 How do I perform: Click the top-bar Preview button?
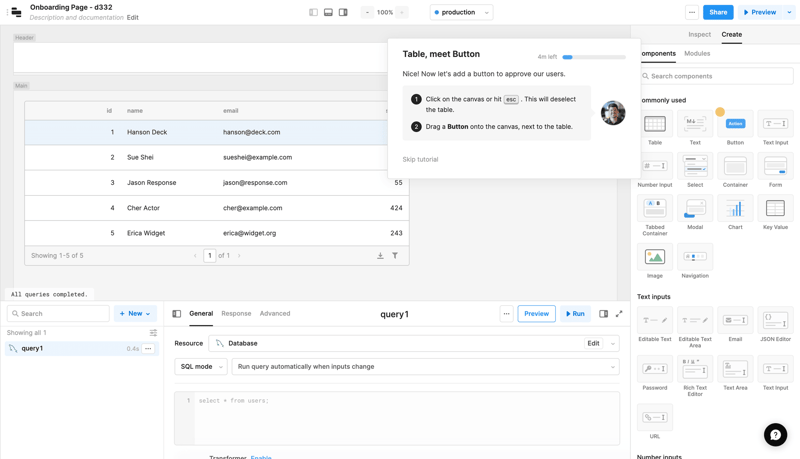click(760, 12)
